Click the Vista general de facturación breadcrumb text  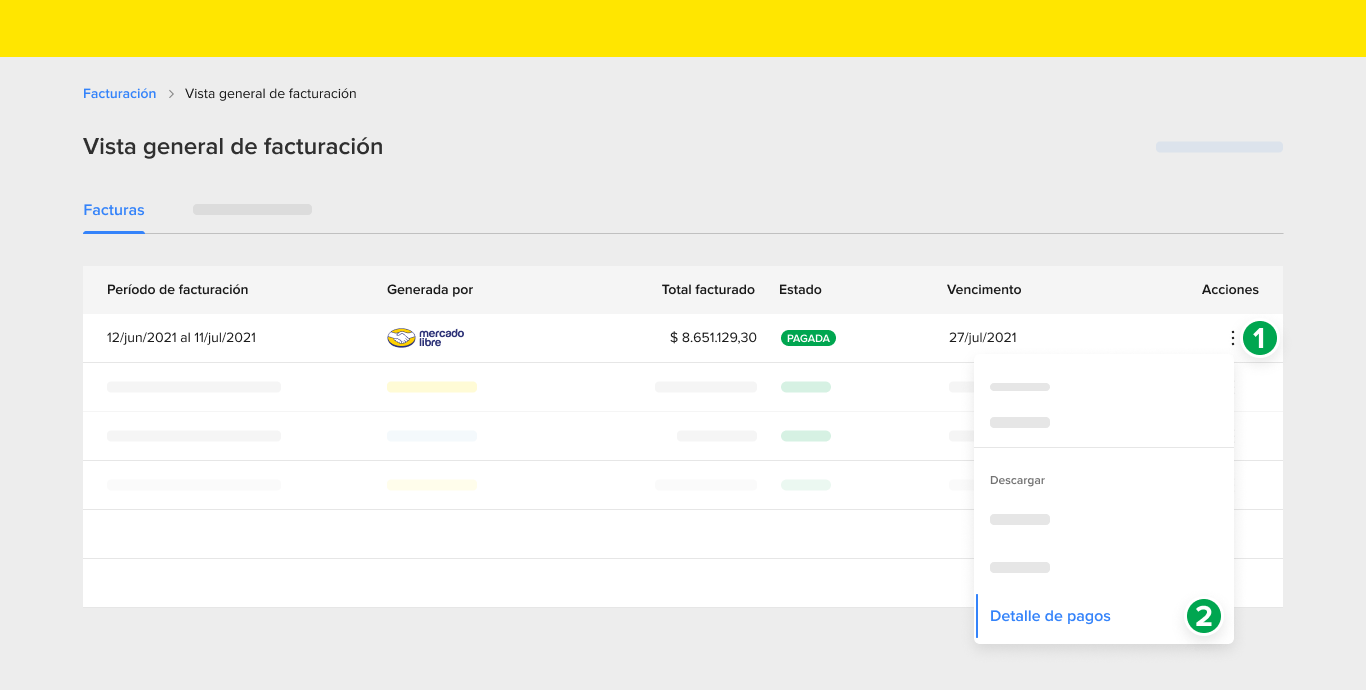(271, 94)
